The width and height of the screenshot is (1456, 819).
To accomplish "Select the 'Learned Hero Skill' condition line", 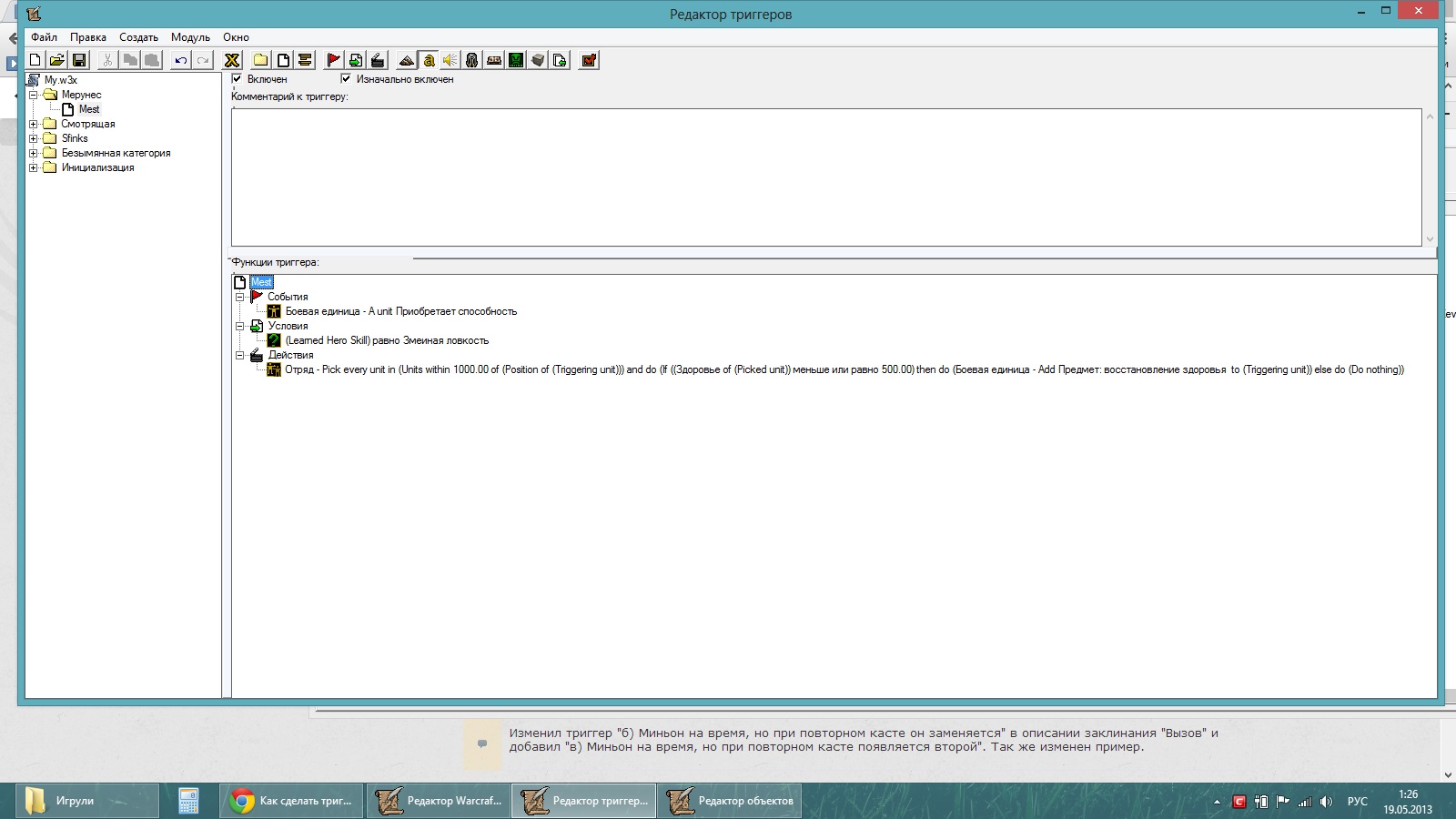I will tap(387, 340).
